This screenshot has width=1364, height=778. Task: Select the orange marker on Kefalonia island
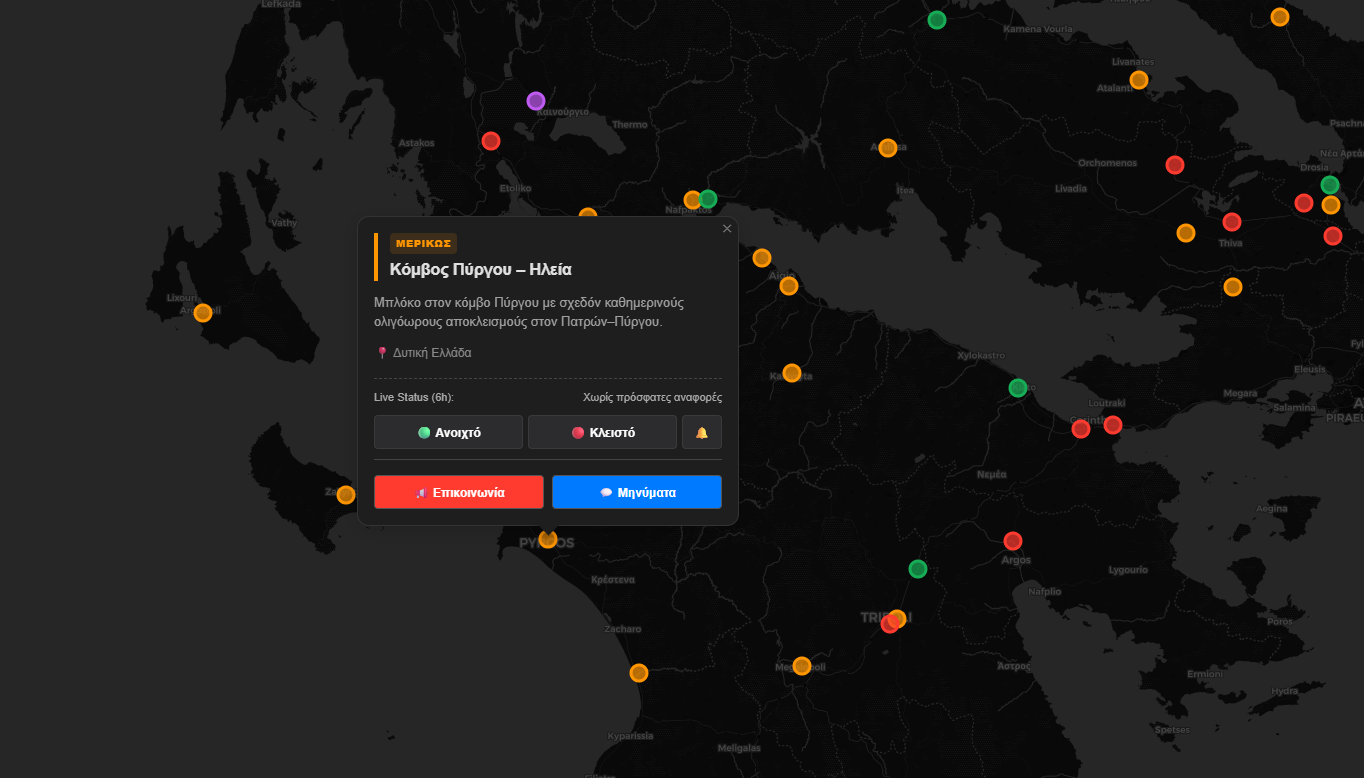tap(203, 313)
